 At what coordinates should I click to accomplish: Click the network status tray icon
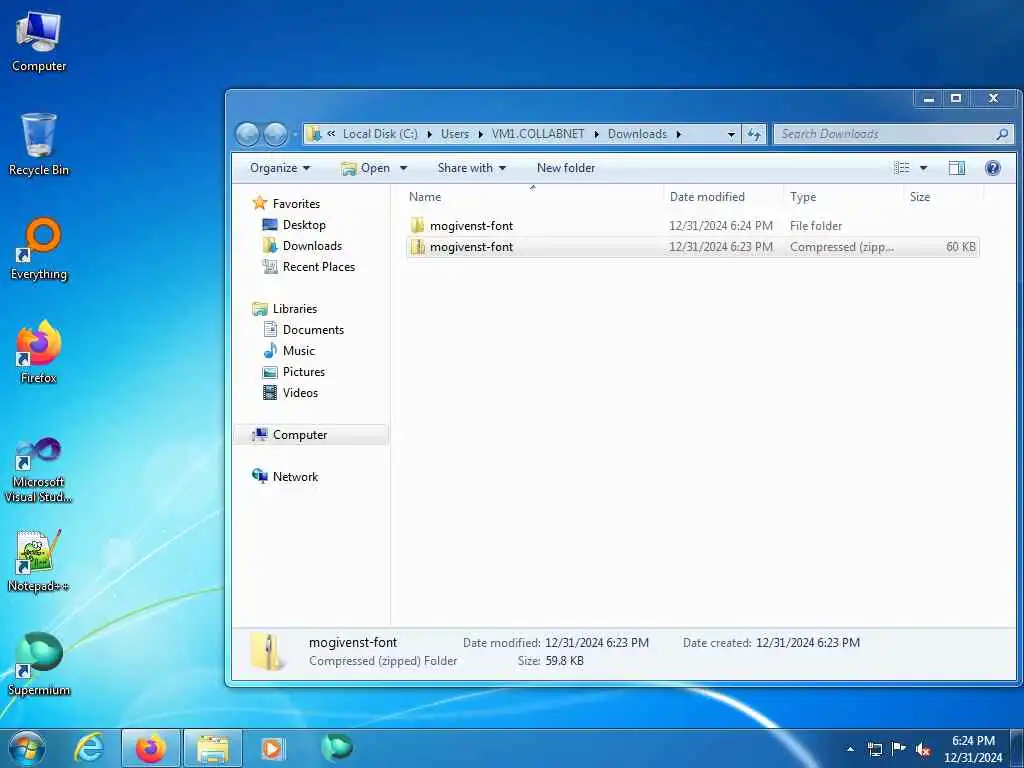[x=874, y=749]
